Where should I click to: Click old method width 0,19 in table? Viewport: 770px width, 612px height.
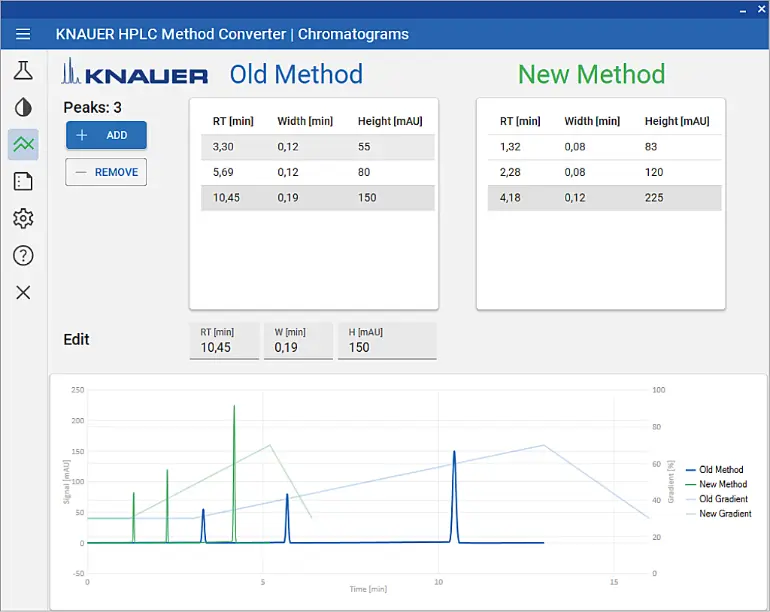pos(288,198)
